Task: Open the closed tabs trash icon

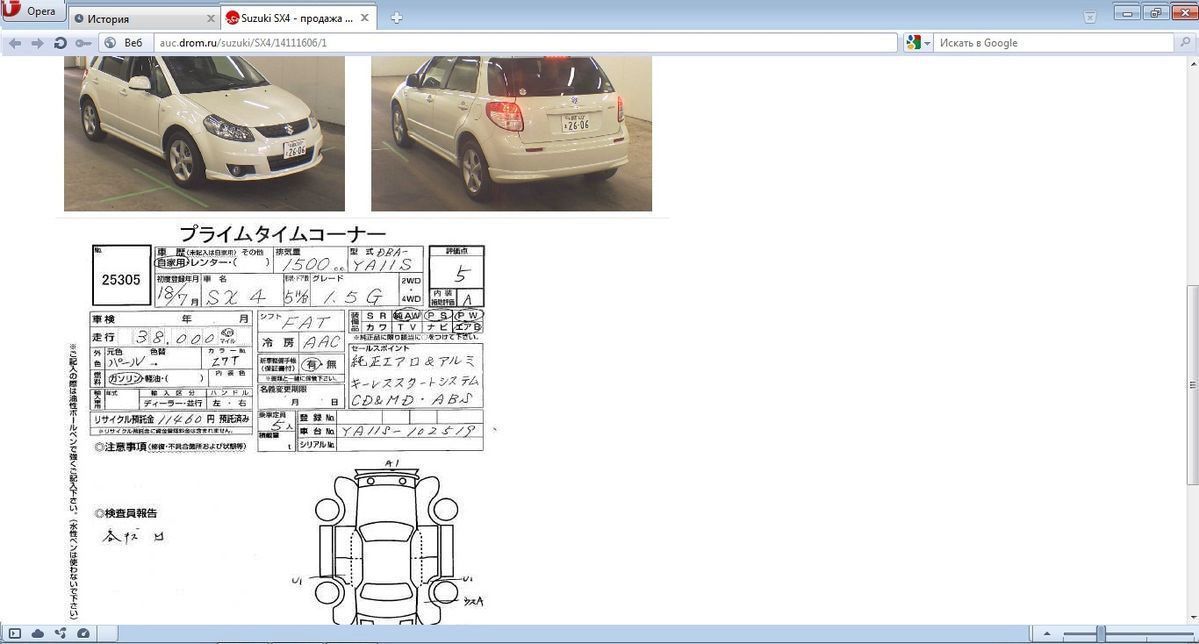Action: coord(1090,16)
